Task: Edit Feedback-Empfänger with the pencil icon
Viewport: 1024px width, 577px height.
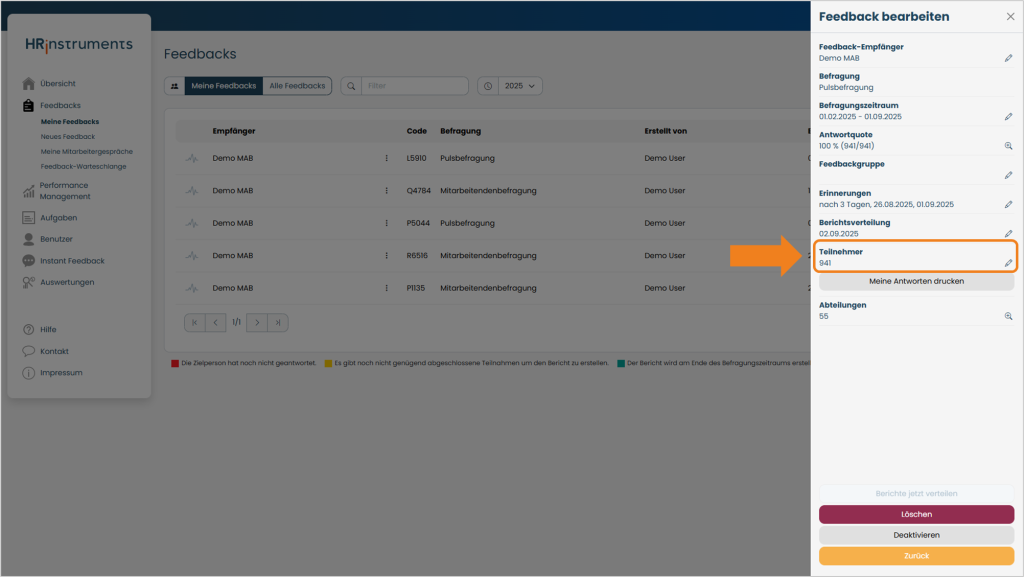Action: (1008, 58)
